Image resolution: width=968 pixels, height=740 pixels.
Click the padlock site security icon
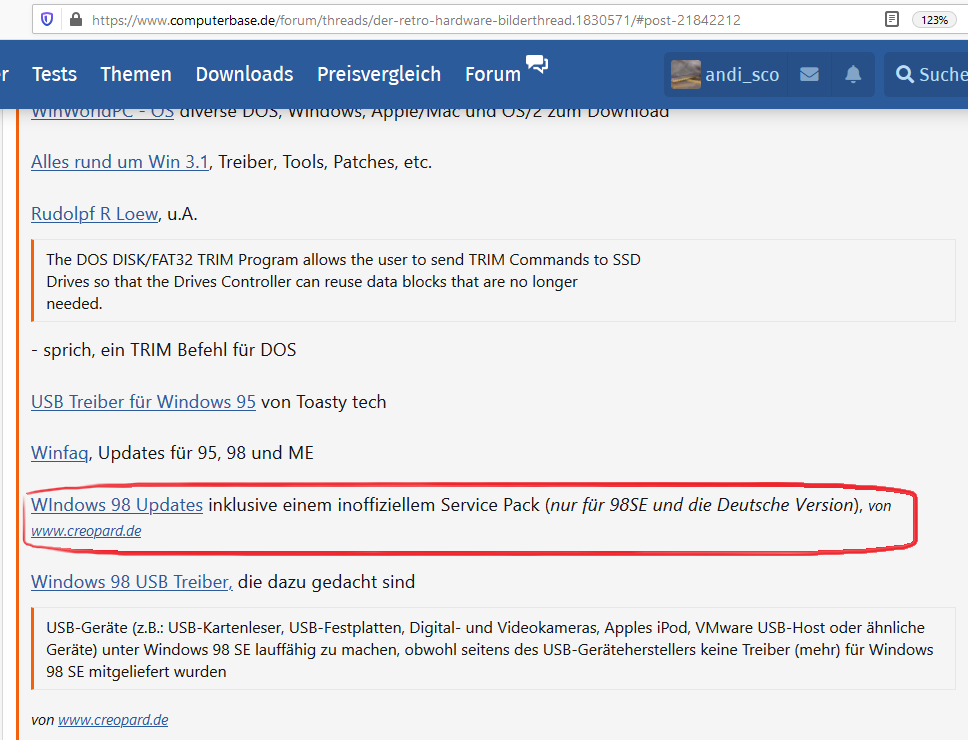[76, 20]
